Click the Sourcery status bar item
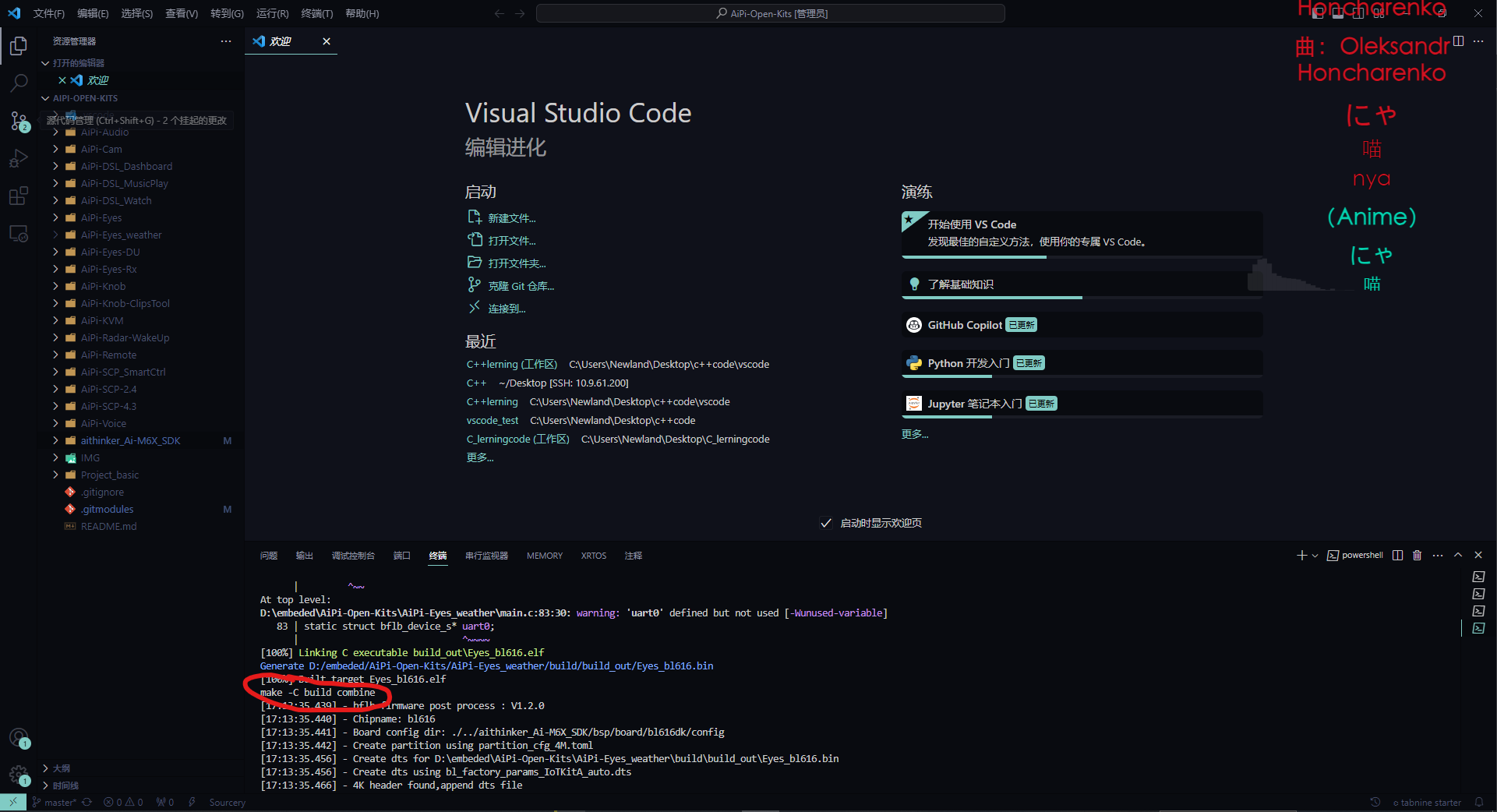Image resolution: width=1497 pixels, height=812 pixels. click(x=227, y=802)
